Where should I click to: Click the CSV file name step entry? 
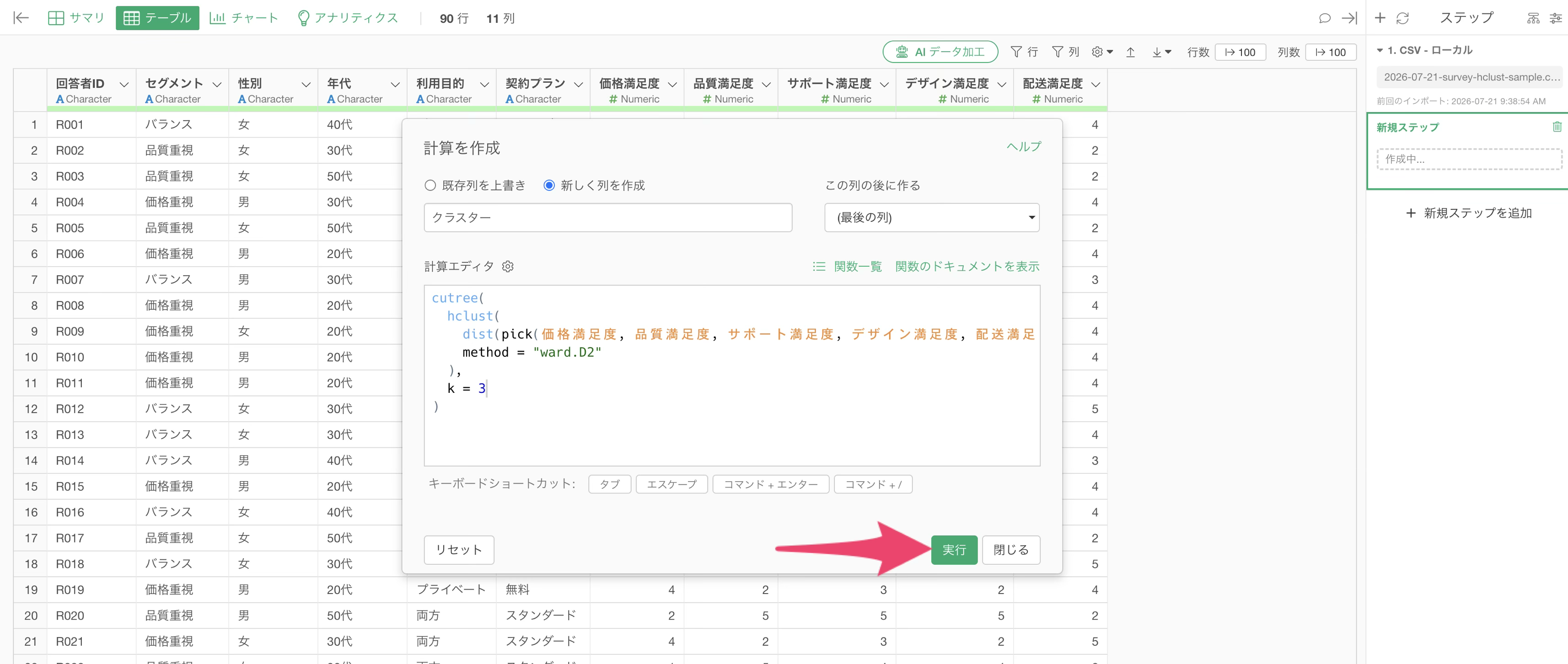[x=1470, y=77]
